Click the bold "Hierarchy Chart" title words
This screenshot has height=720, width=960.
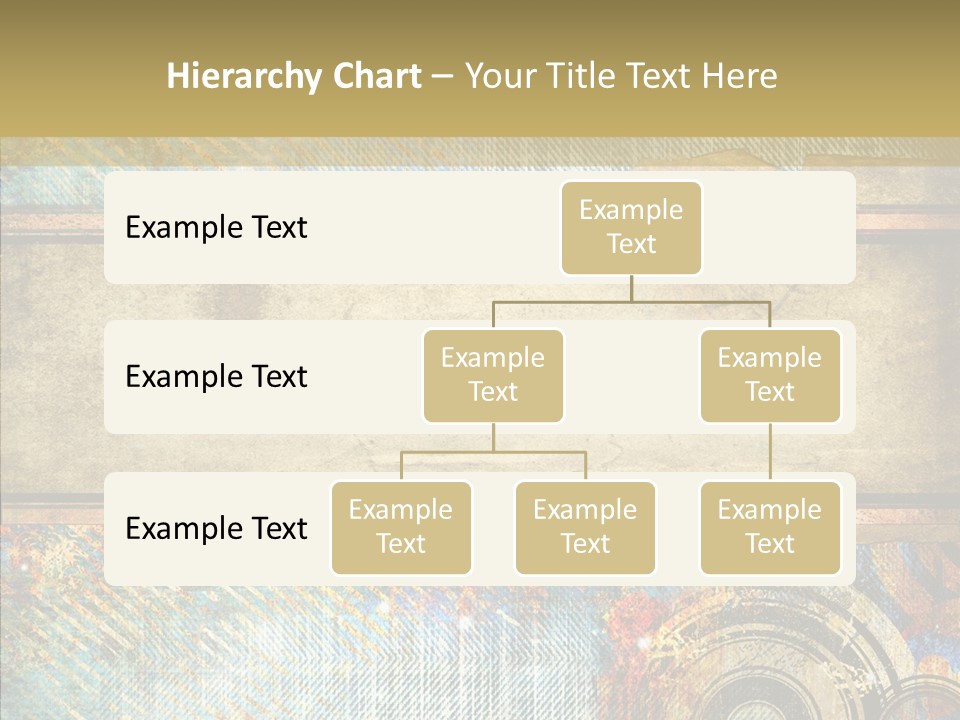click(293, 76)
